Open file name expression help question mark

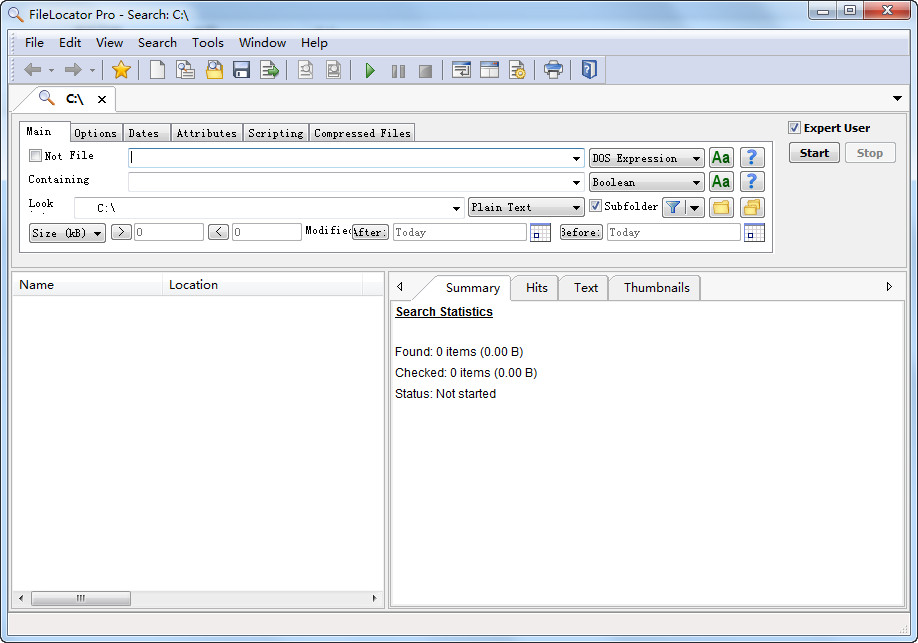(752, 158)
